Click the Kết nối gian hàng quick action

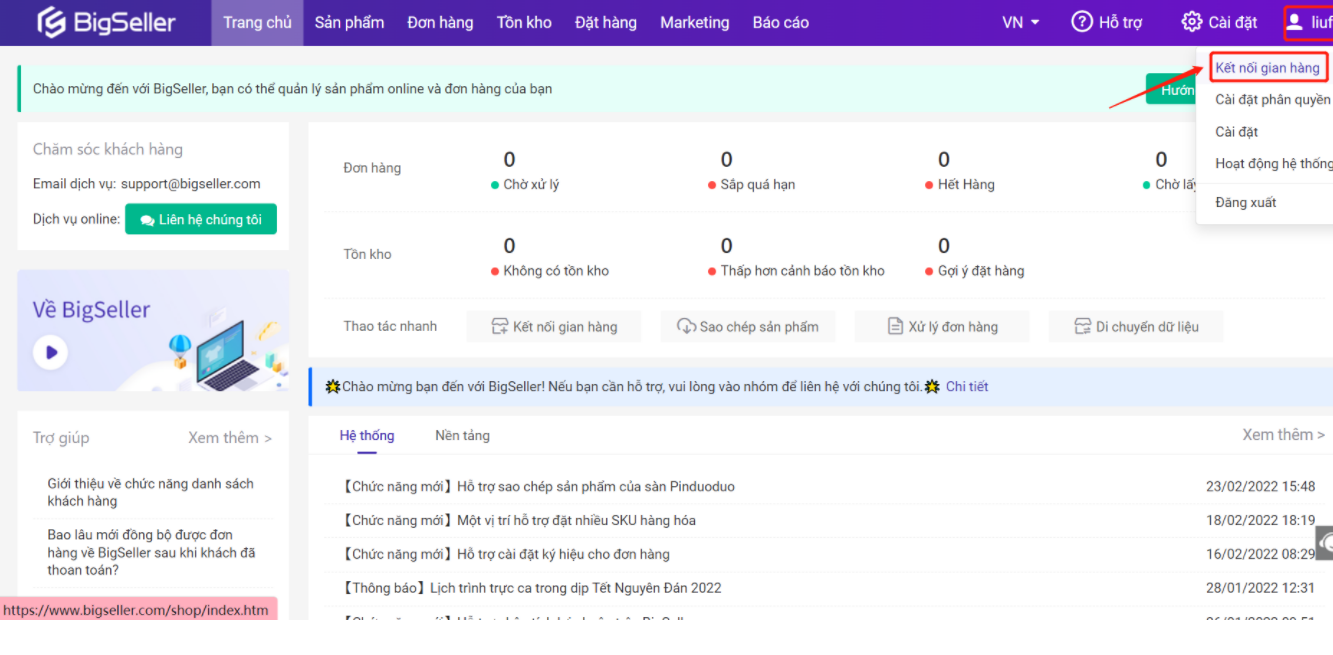pos(553,327)
